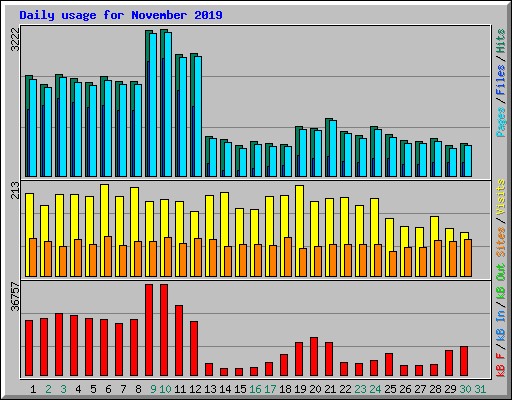
Task: Click the day 3 label on the axis
Action: click(x=63, y=389)
